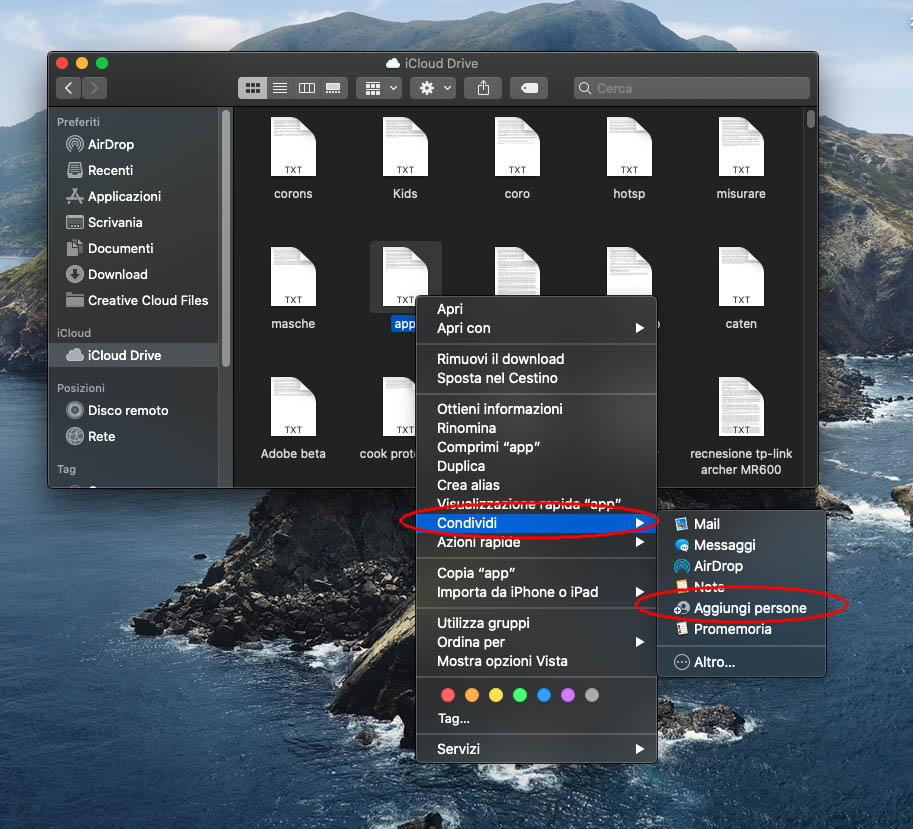This screenshot has height=829, width=913.
Task: Apply the green tag color
Action: pos(520,695)
